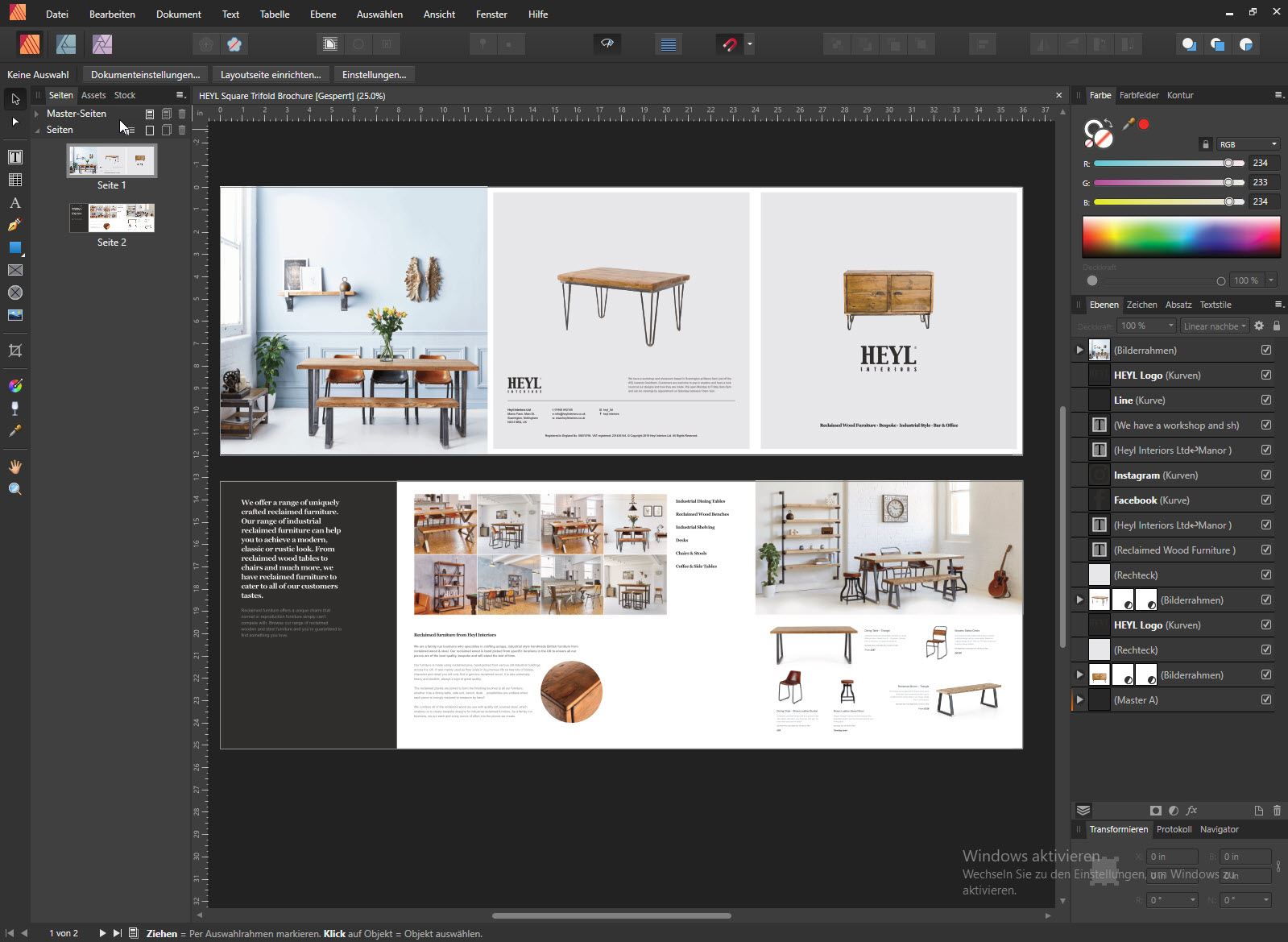Select the View hand tool

pyautogui.click(x=14, y=467)
